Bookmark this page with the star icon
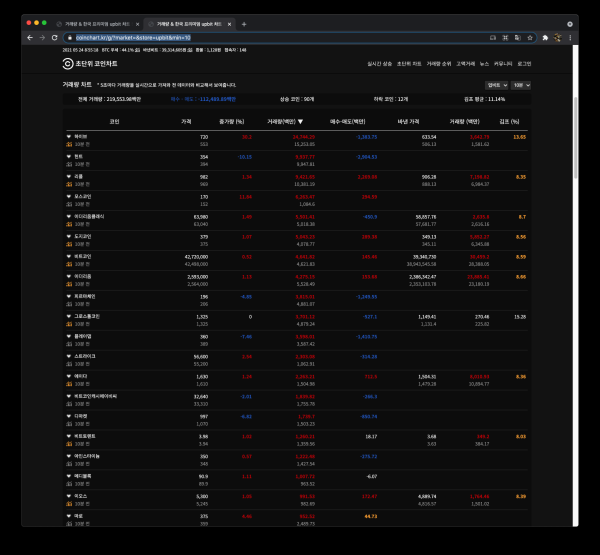600x555 pixels. click(x=530, y=38)
